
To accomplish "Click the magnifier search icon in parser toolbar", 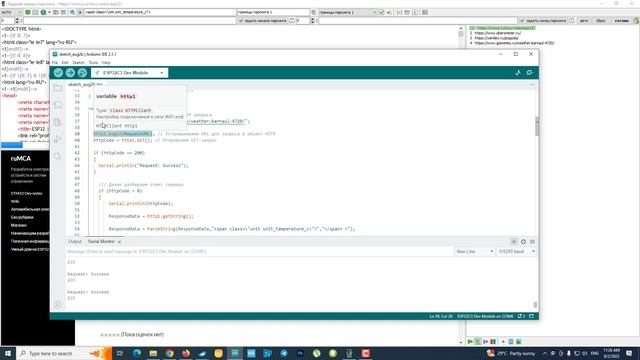I will click(x=73, y=12).
